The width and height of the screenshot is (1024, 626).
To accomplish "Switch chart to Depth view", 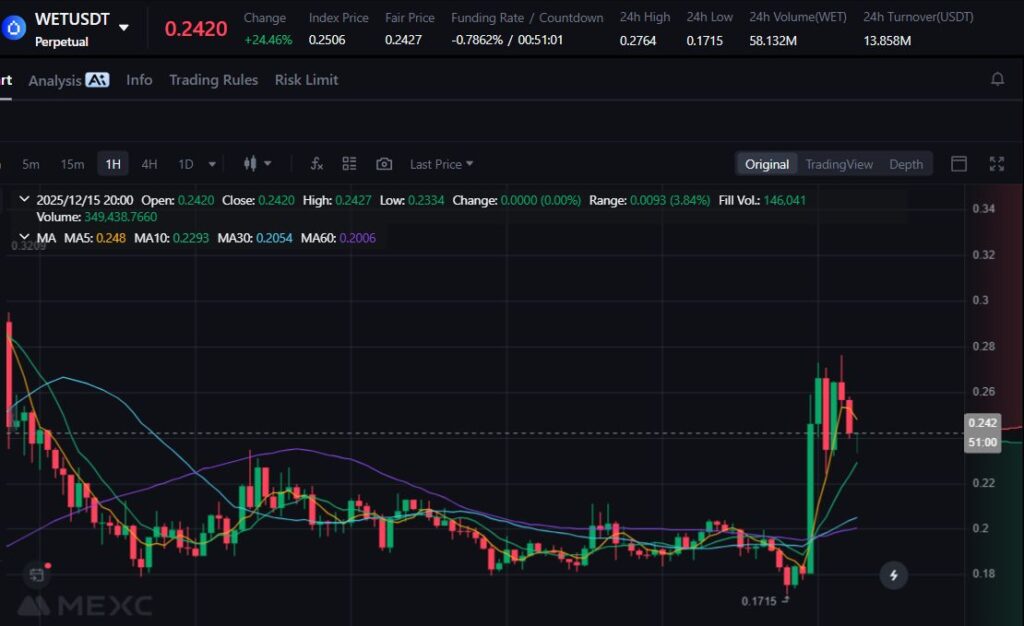I will tap(906, 164).
